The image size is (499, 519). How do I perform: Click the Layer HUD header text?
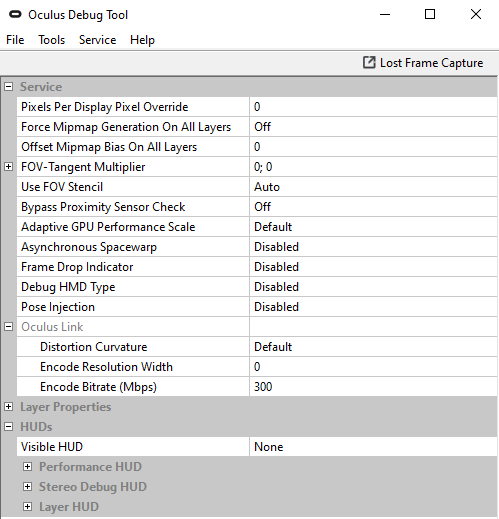[x=69, y=507]
